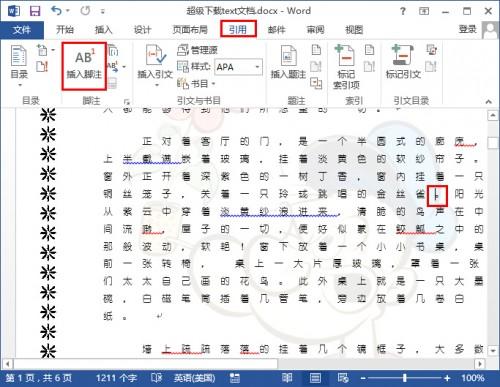Click the zoom slider handle

pyautogui.click(x=405, y=378)
